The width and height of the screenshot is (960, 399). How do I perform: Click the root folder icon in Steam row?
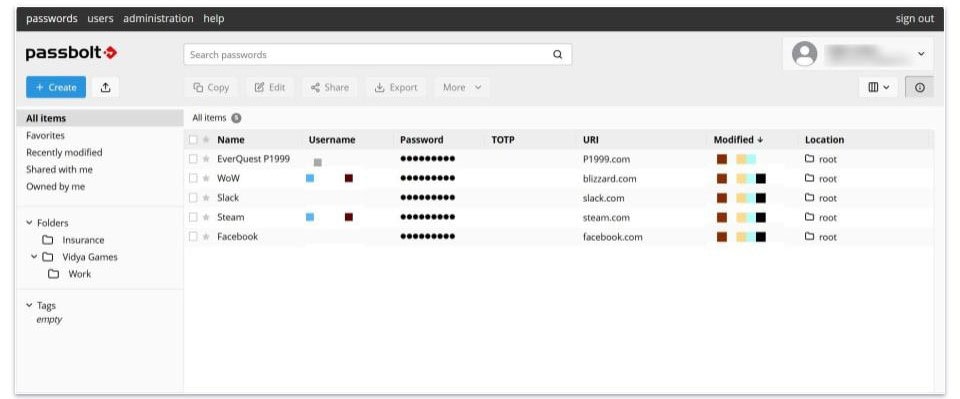(x=809, y=217)
